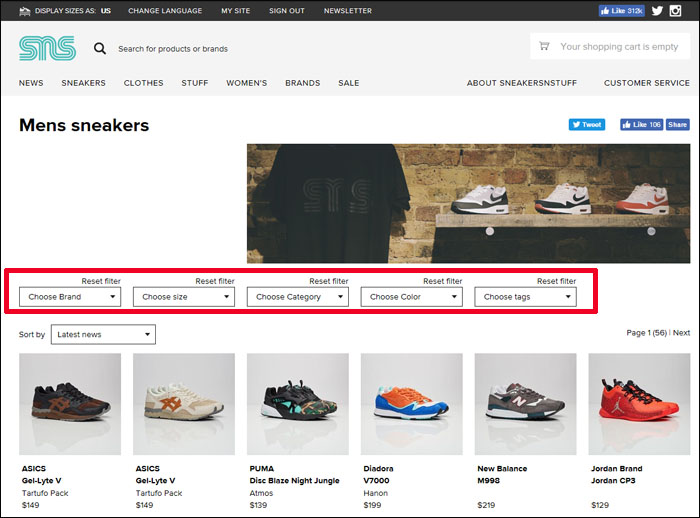700x518 pixels.
Task: Open ABOUT SNEAKERSNSTUFF page
Action: coord(522,83)
